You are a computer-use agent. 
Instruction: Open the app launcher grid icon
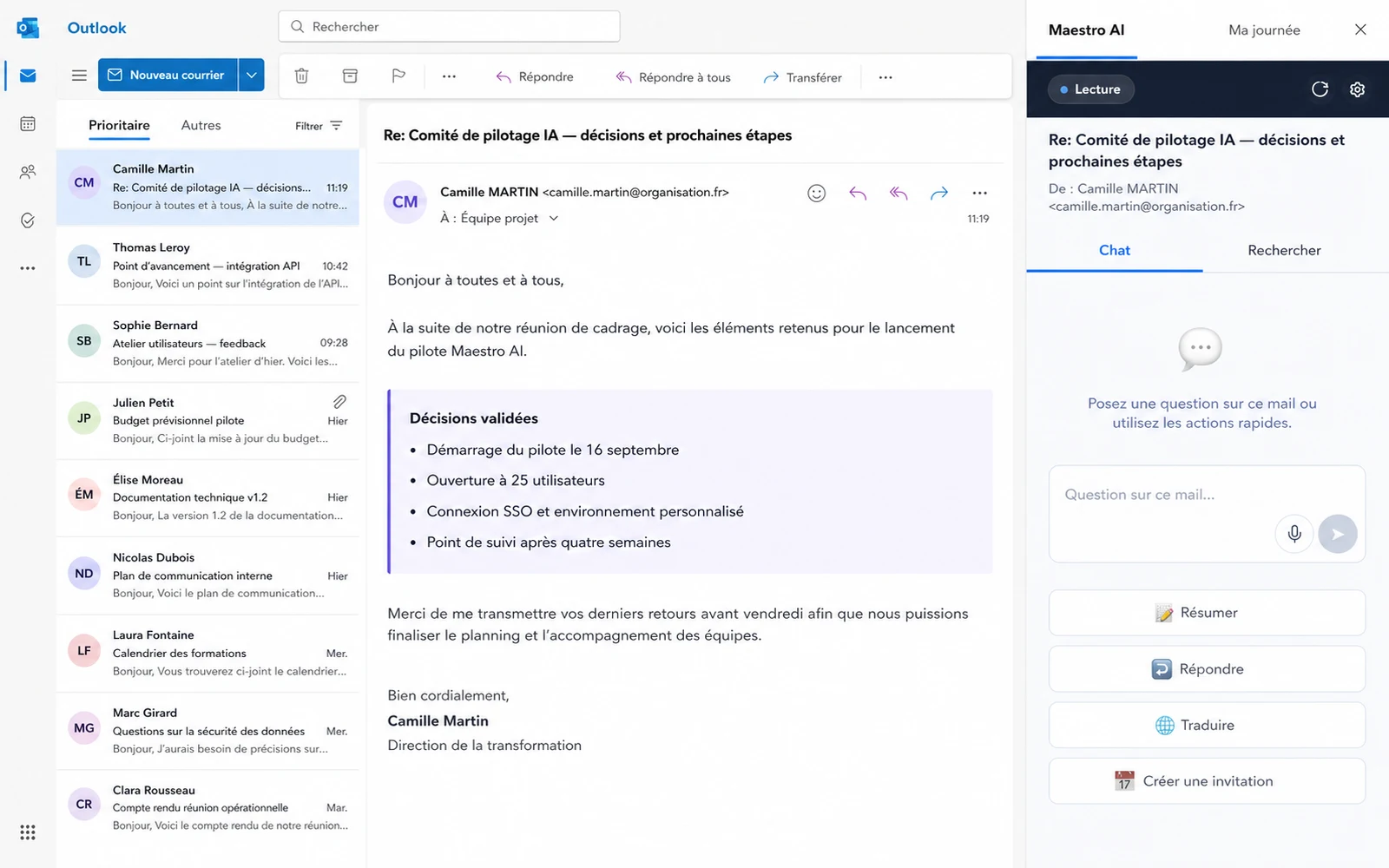[x=28, y=832]
